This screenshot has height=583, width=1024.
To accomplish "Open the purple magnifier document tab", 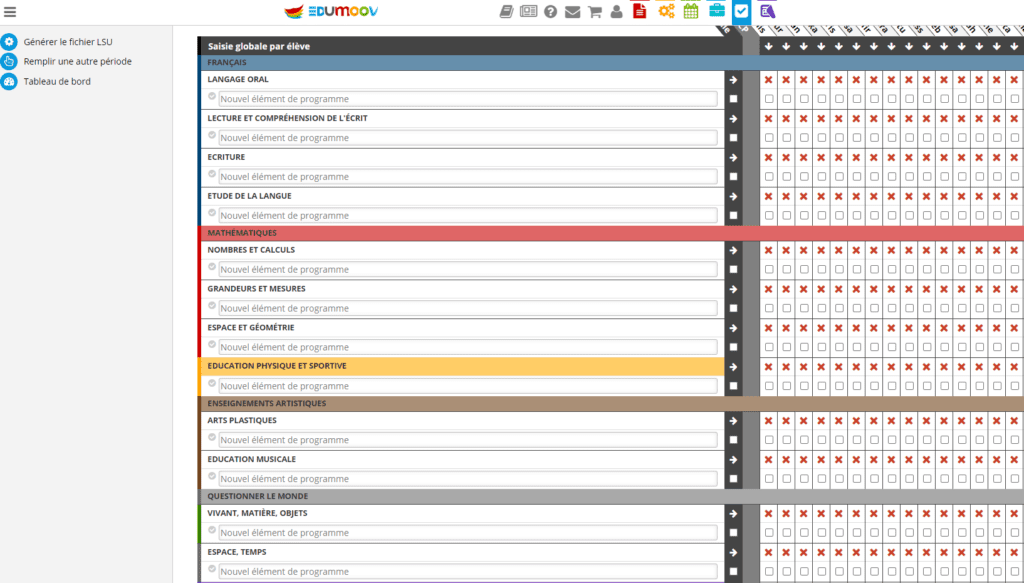I will click(x=767, y=11).
